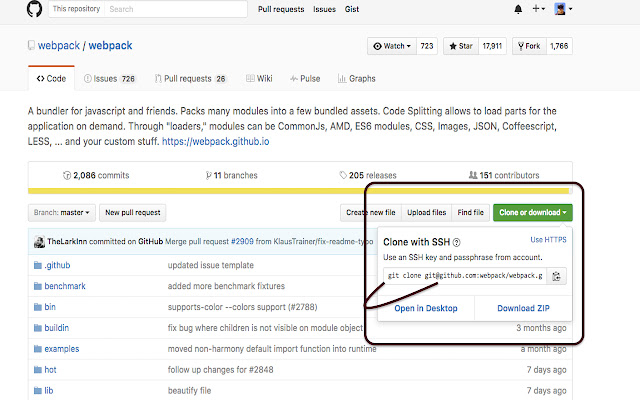Open the Branch: master dropdown
This screenshot has width=640, height=400.
tap(62, 213)
